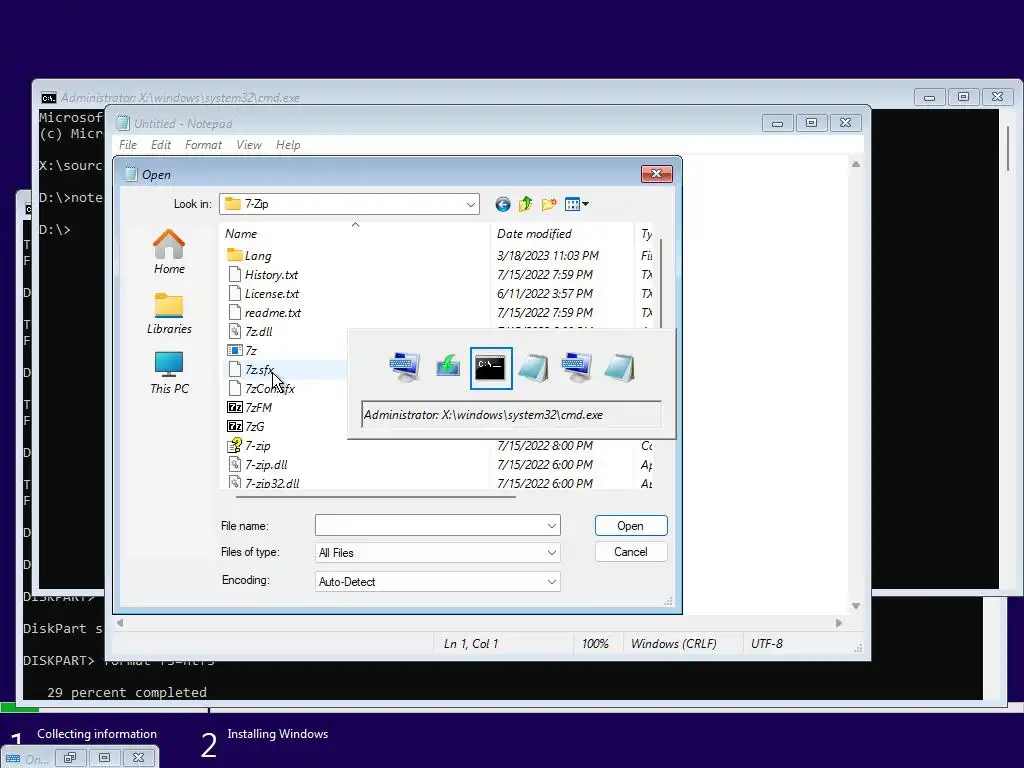The width and height of the screenshot is (1024, 768).
Task: Select the 7zFM application
Action: coord(249,408)
